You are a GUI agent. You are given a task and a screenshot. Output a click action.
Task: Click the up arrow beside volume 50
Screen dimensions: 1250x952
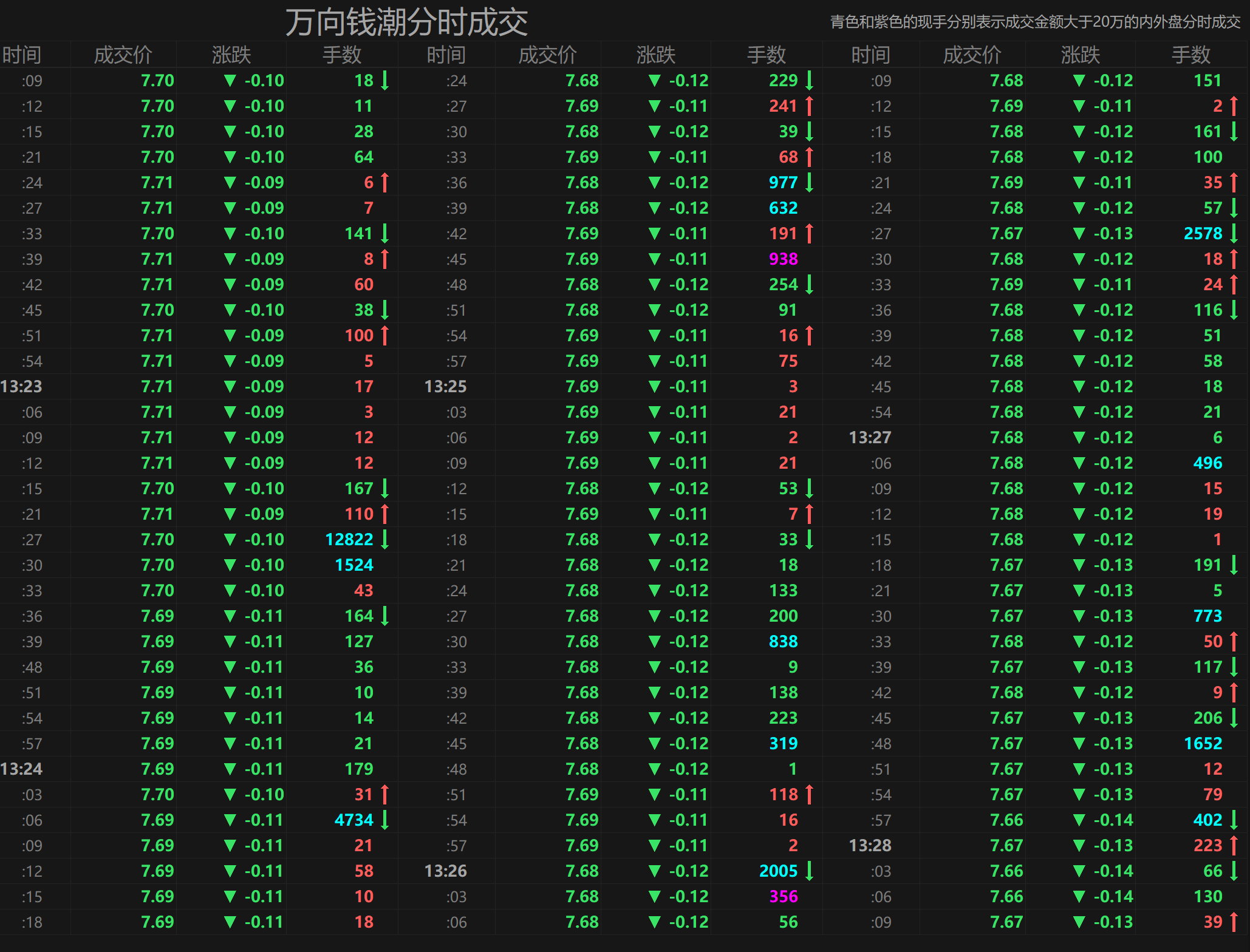point(1234,641)
